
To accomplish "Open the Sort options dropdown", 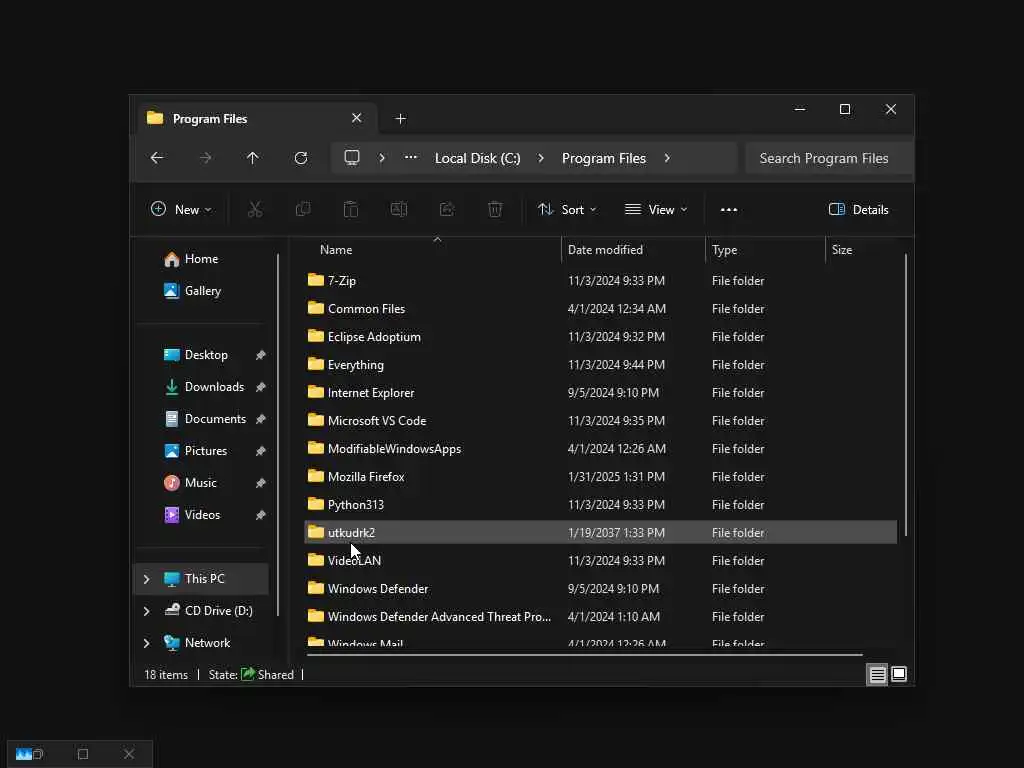I will (x=566, y=210).
